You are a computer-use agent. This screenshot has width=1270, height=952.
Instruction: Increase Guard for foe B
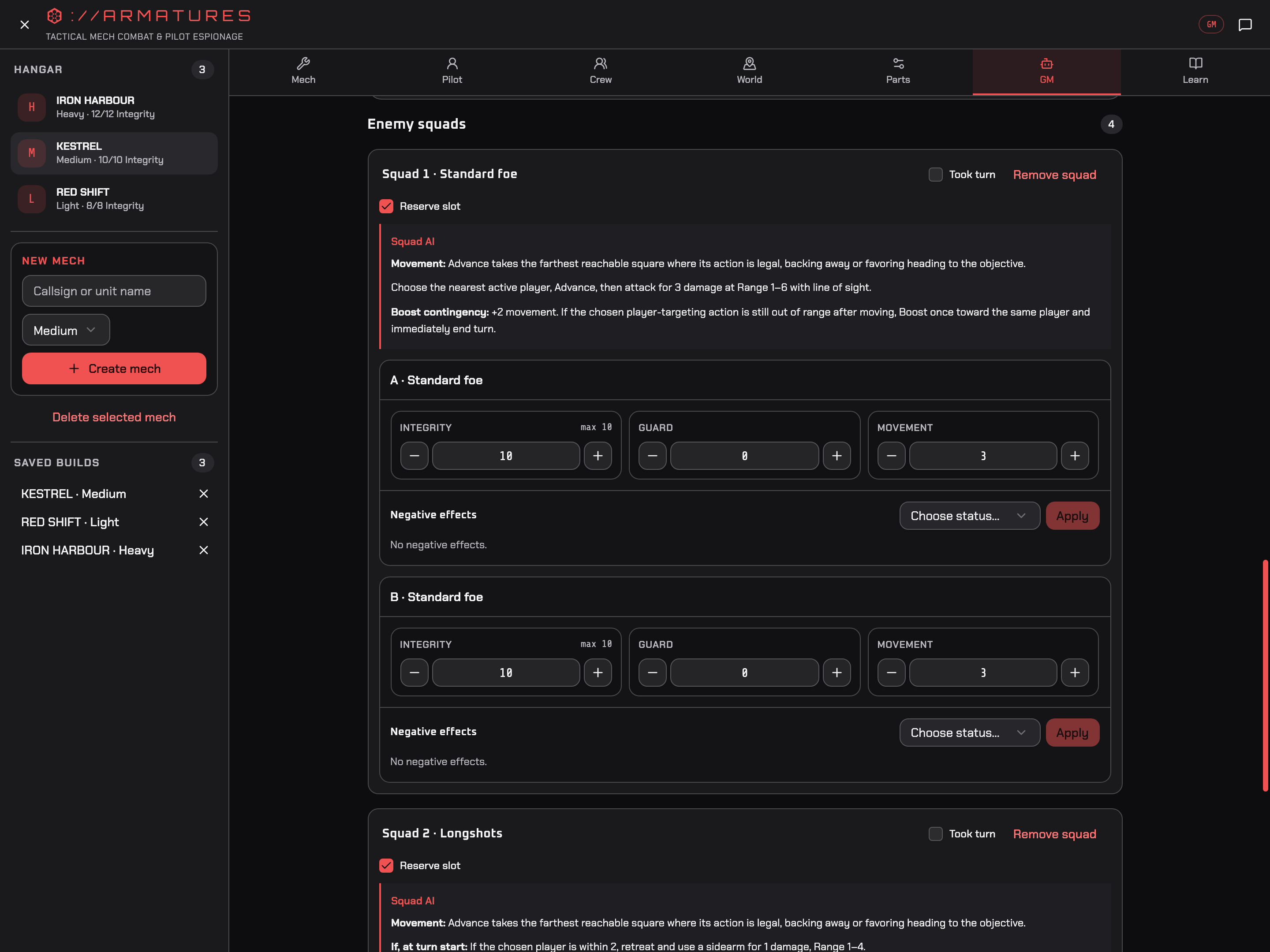point(837,673)
